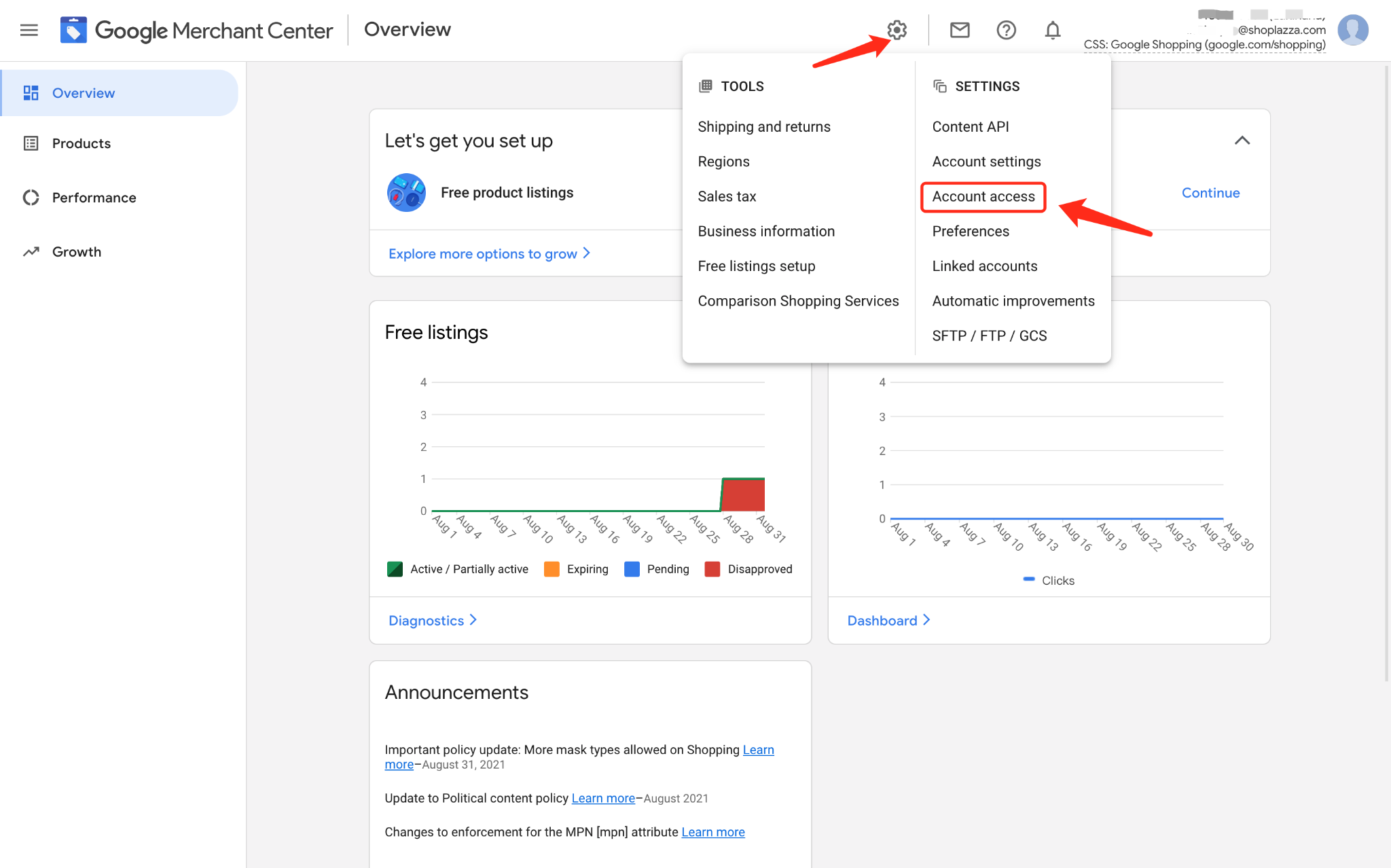1391x868 pixels.
Task: Click the Free product listings illustration icon
Action: [x=406, y=193]
